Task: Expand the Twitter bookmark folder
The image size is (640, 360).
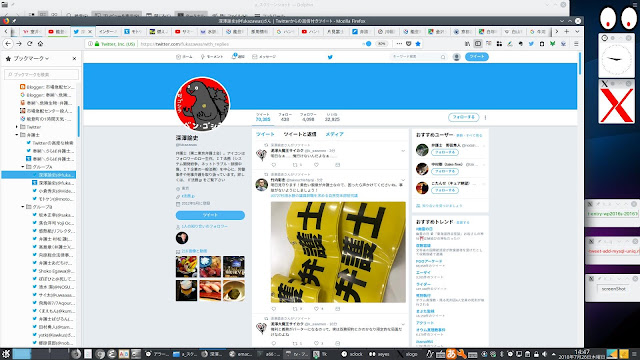Action: [x=17, y=127]
